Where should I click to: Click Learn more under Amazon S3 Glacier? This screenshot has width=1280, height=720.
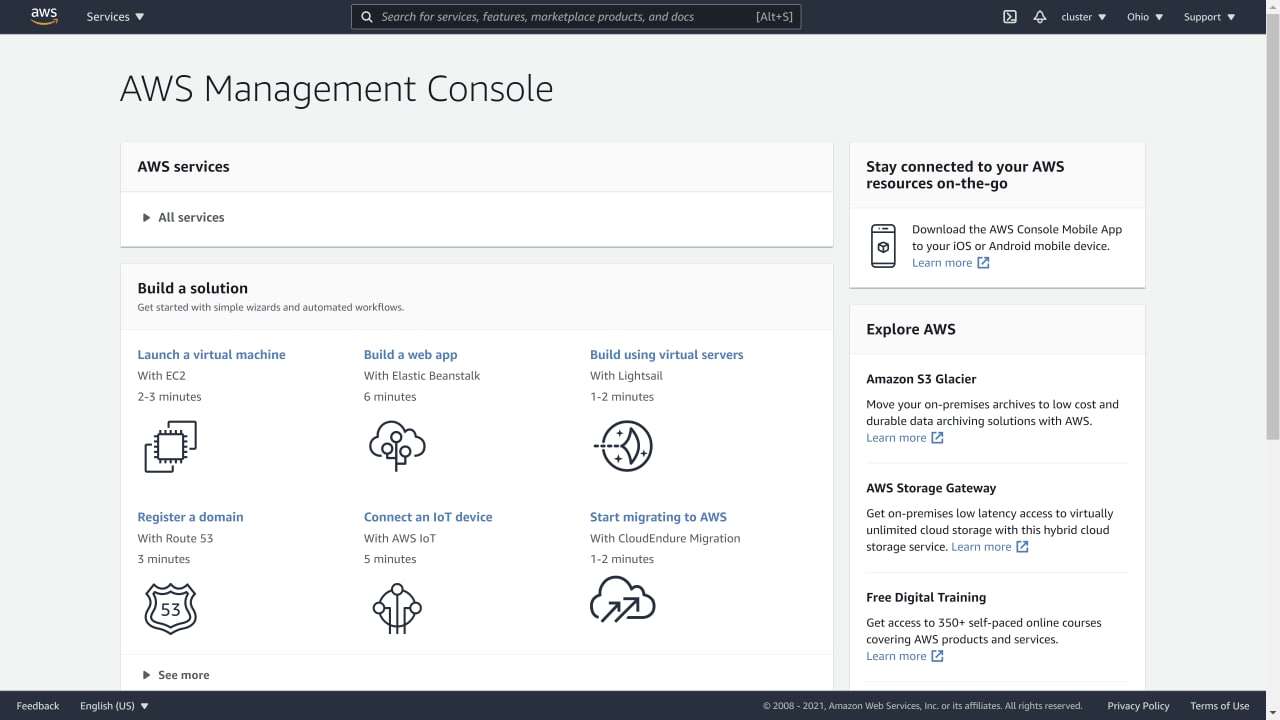[896, 438]
